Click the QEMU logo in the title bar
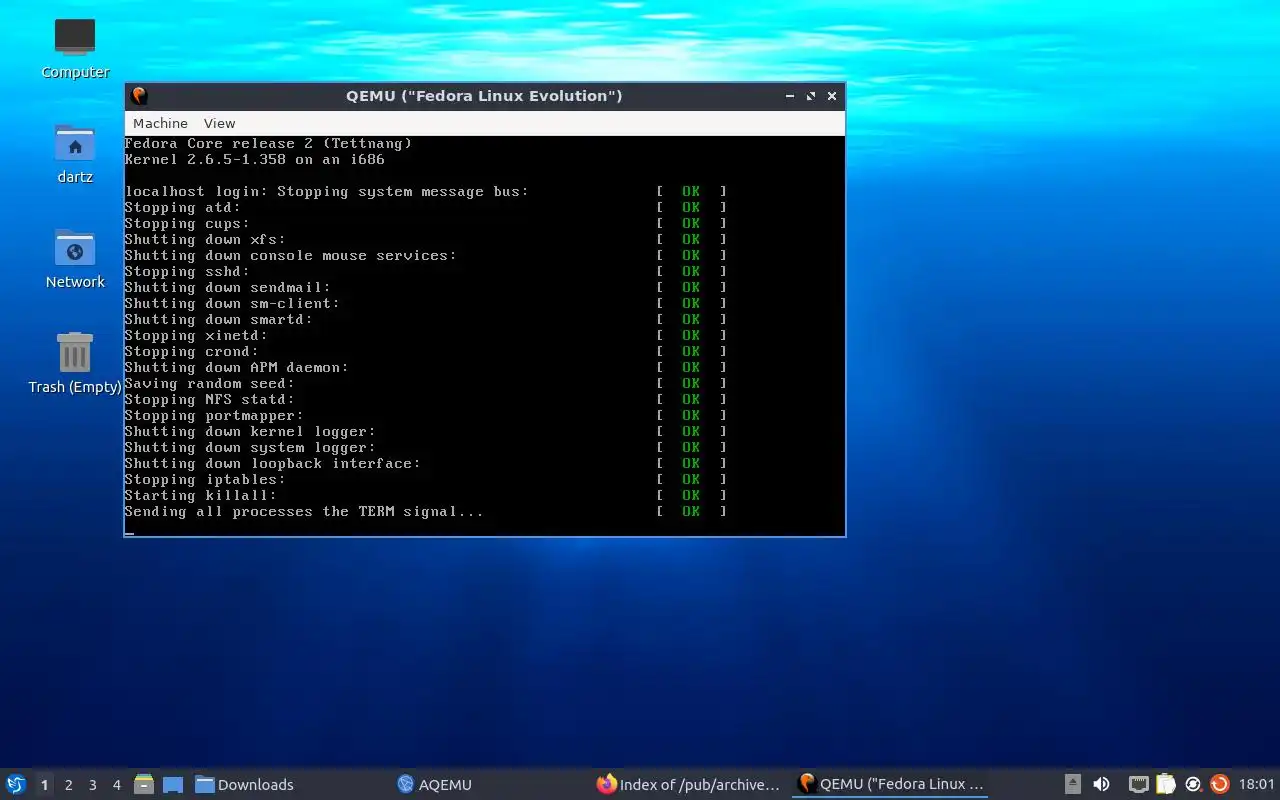The image size is (1280, 800). (139, 96)
